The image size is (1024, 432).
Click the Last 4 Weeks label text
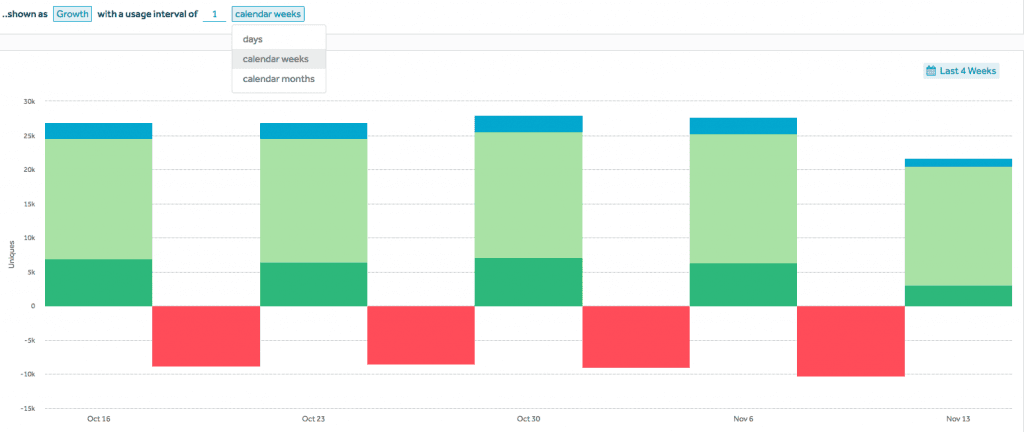(968, 71)
